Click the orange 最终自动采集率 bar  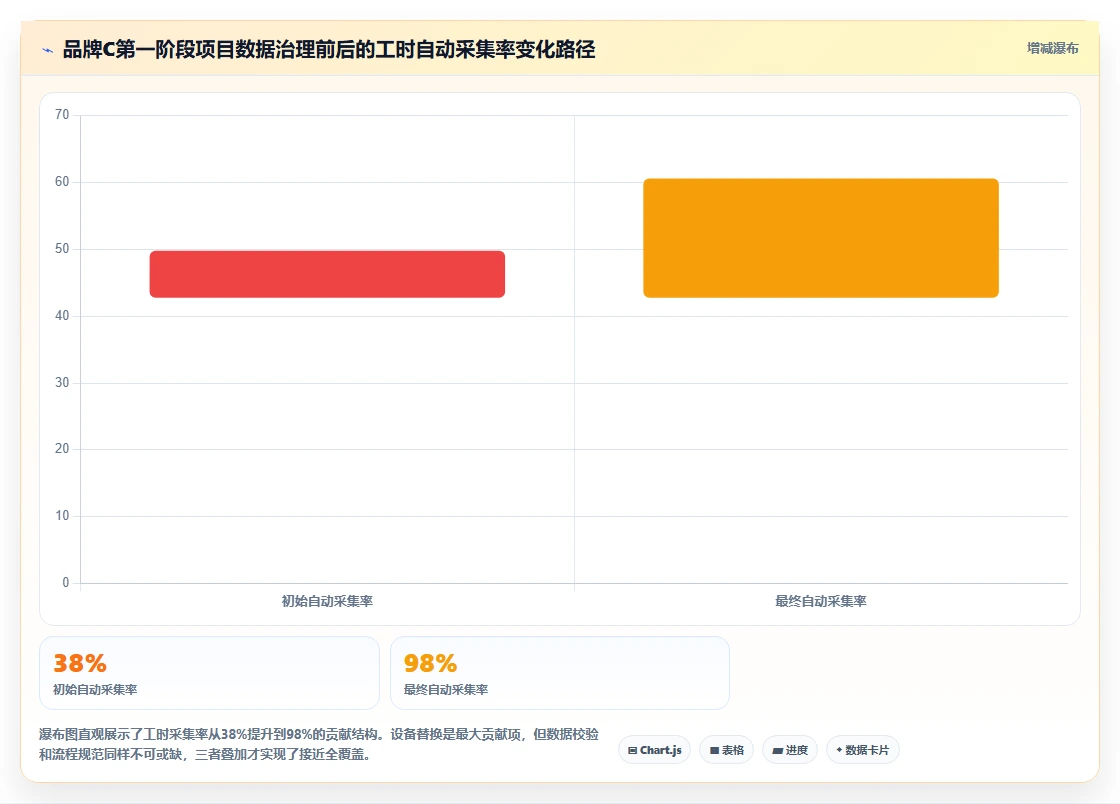pos(821,238)
